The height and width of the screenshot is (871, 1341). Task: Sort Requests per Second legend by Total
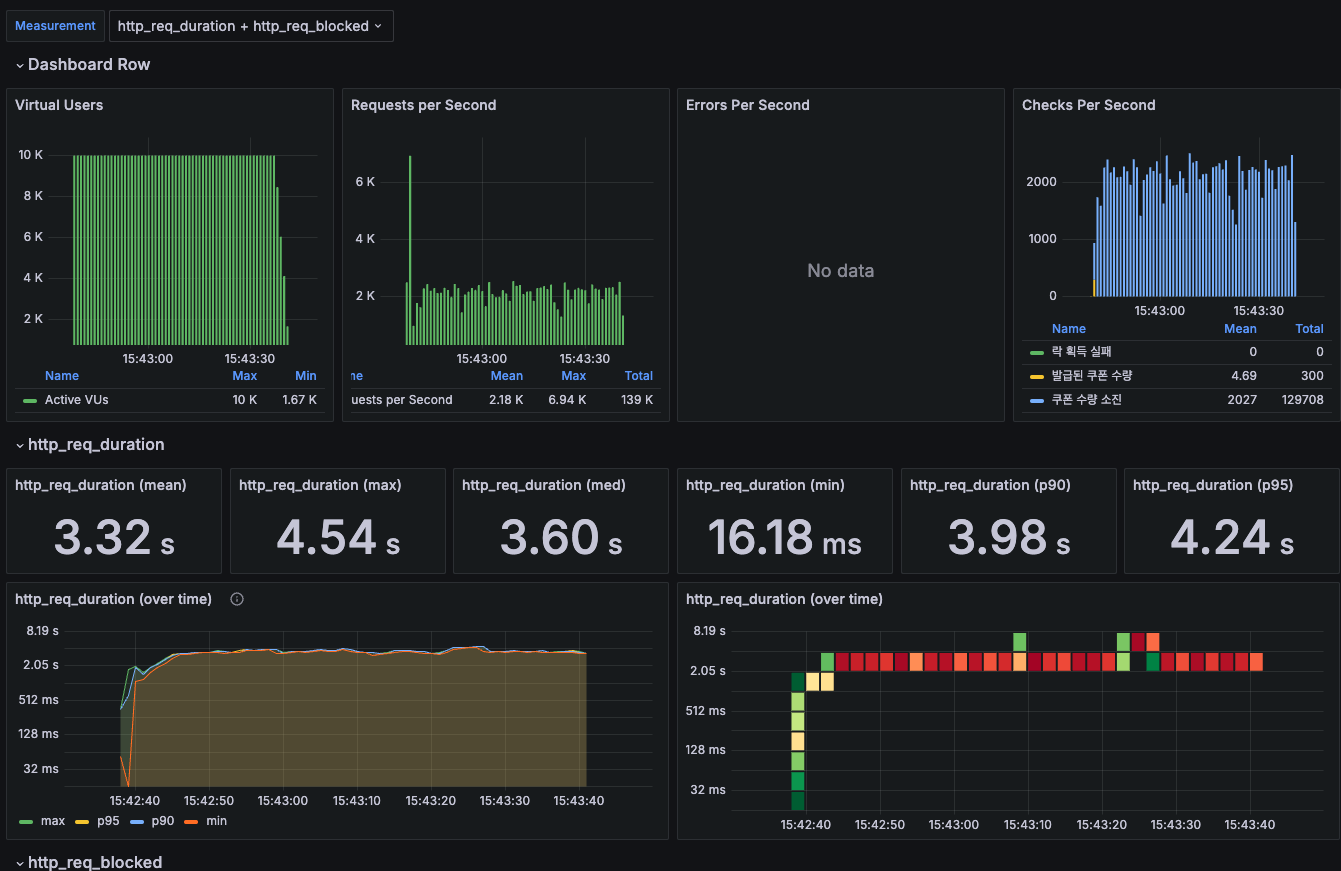tap(639, 376)
